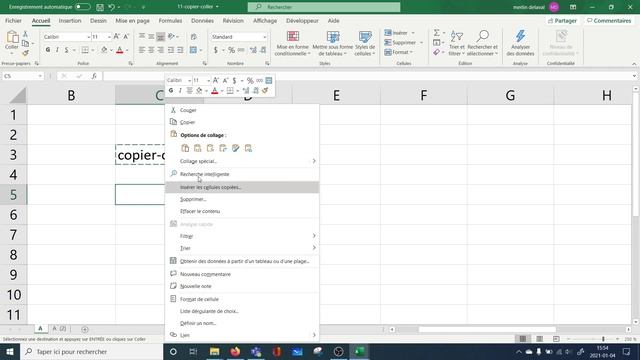Click the ribbon font color red A

[x=120, y=50]
